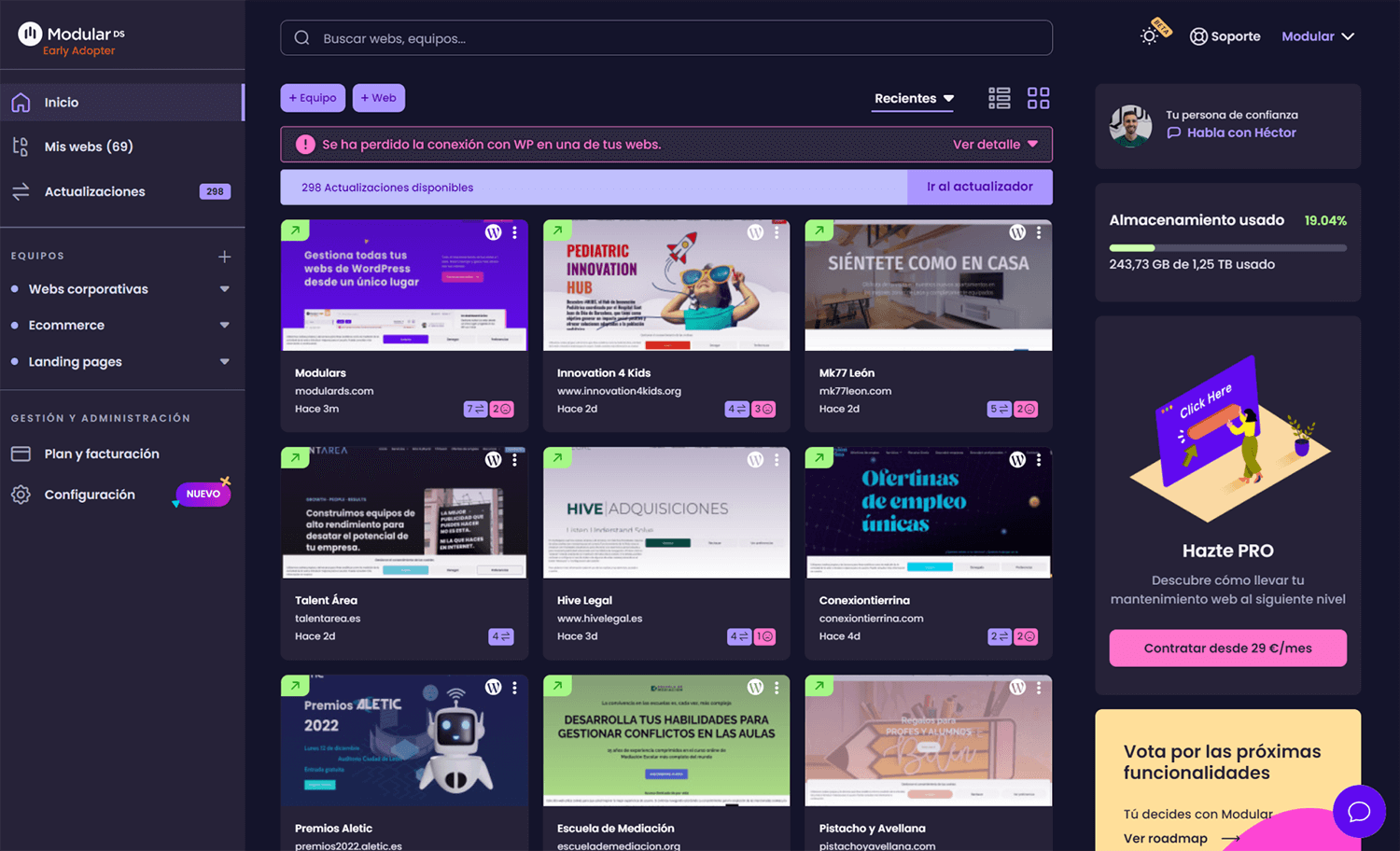Open Talent Área green arrow icon

click(x=295, y=458)
